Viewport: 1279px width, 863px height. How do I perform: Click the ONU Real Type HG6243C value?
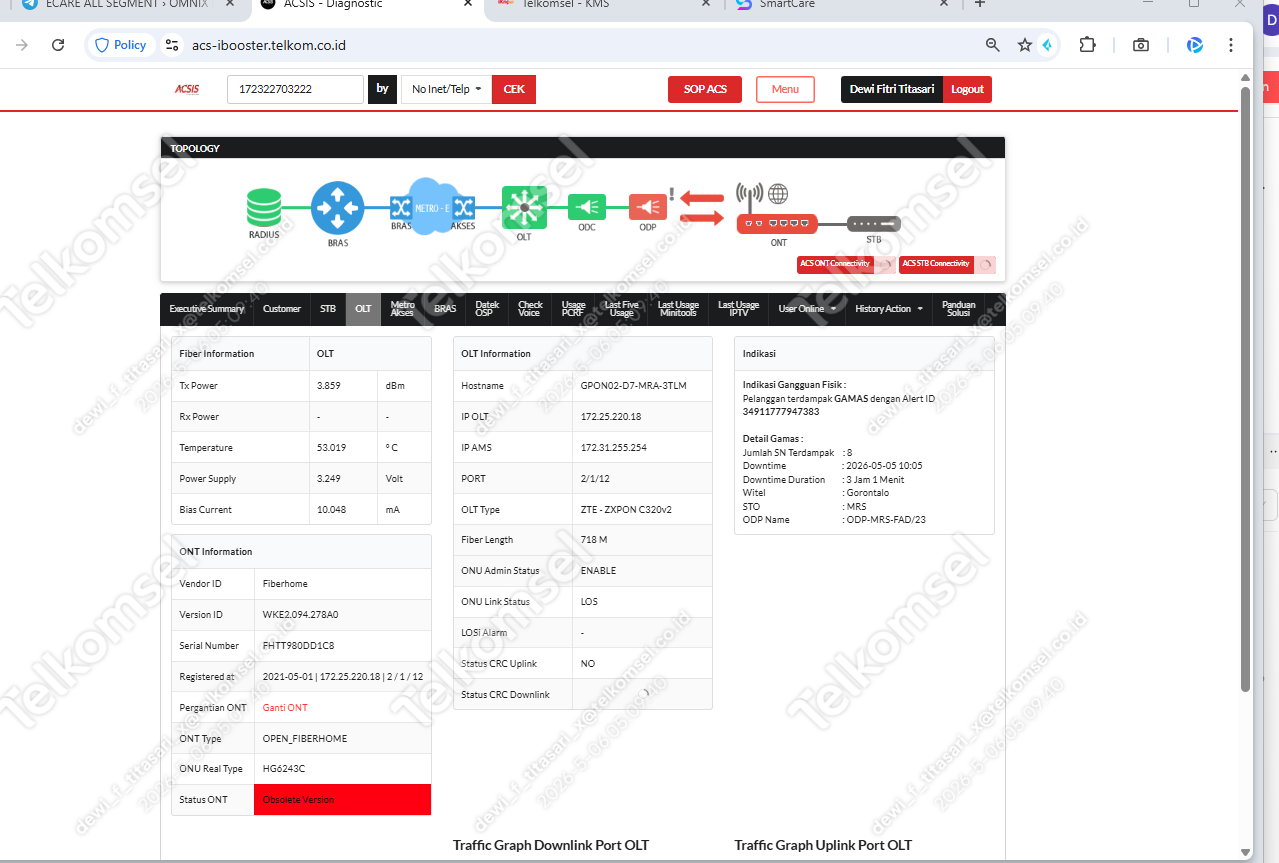284,769
